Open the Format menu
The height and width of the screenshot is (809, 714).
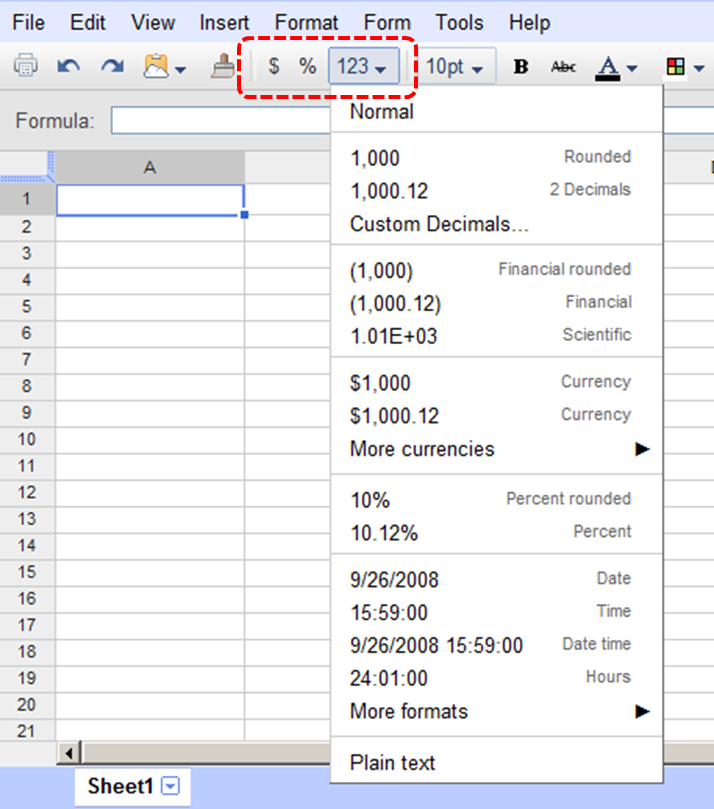click(x=306, y=23)
